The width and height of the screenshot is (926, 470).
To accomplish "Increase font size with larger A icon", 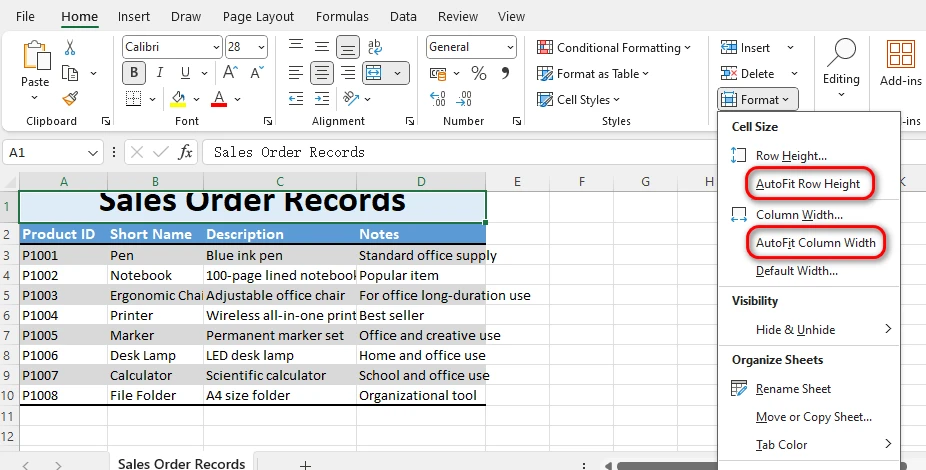I will point(230,73).
